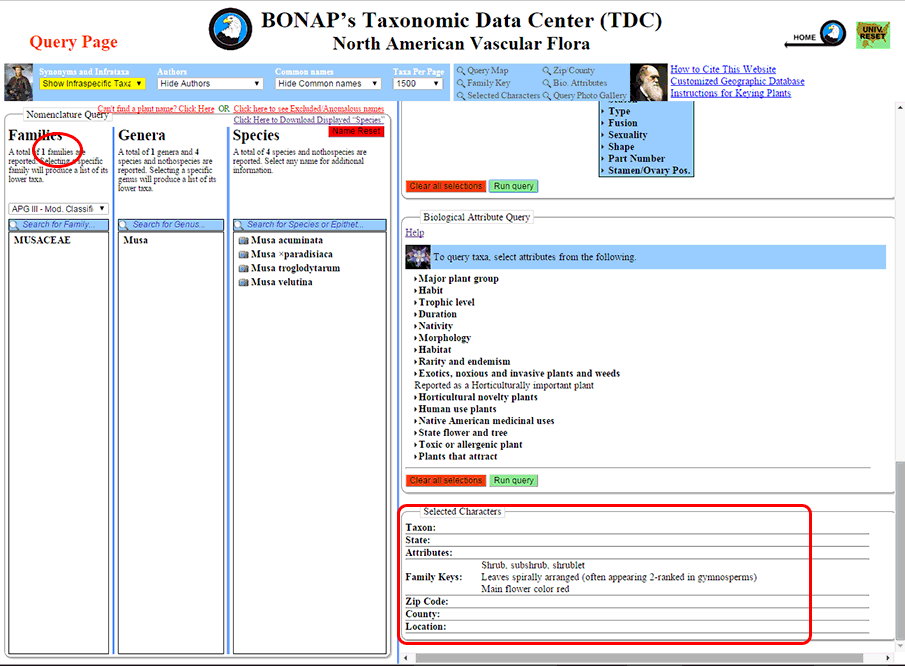Go to HOME via the eagle icon
The width and height of the screenshot is (905, 666).
(833, 33)
